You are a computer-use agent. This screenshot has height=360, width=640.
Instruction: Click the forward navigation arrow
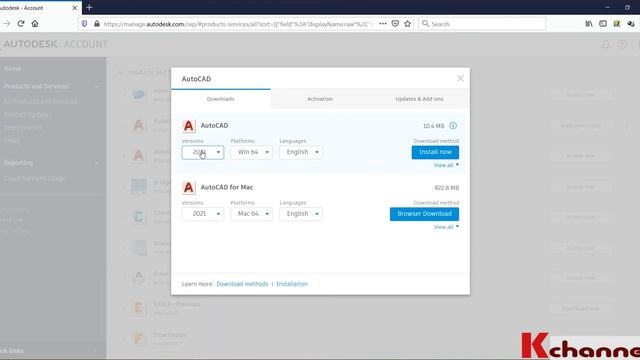click(x=7, y=24)
